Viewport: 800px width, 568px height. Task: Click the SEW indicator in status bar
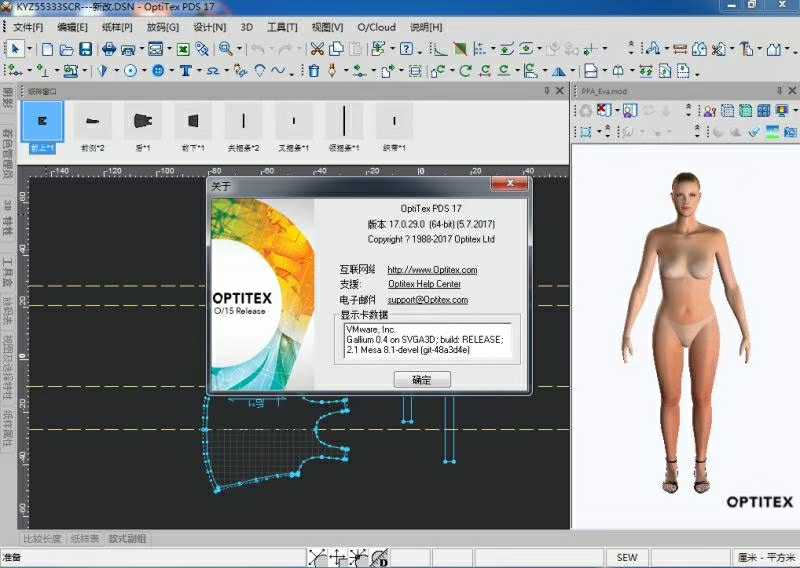(x=627, y=558)
